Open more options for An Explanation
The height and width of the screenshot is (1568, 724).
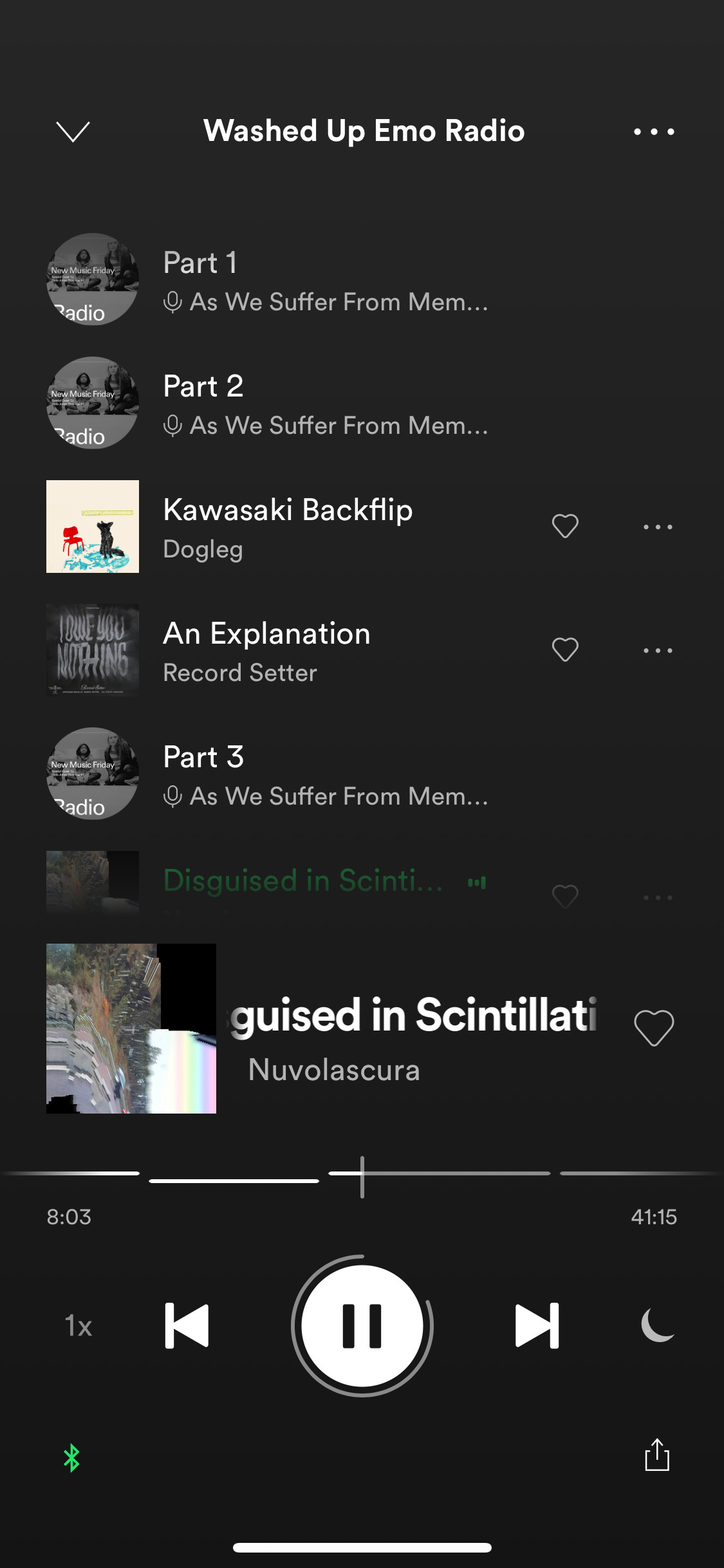click(x=658, y=650)
